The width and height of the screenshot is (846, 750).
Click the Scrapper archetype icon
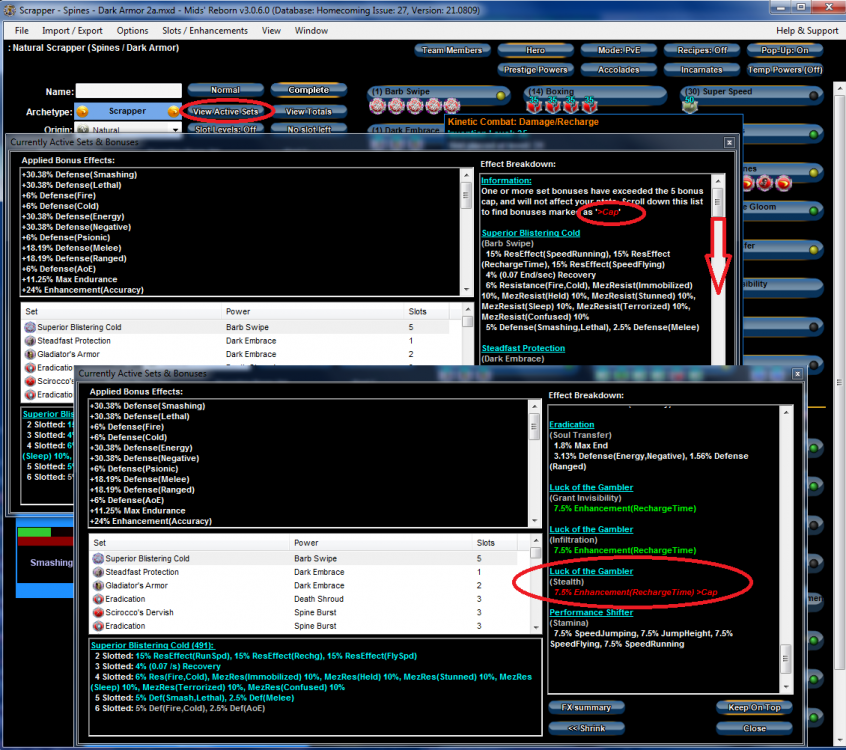click(83, 111)
